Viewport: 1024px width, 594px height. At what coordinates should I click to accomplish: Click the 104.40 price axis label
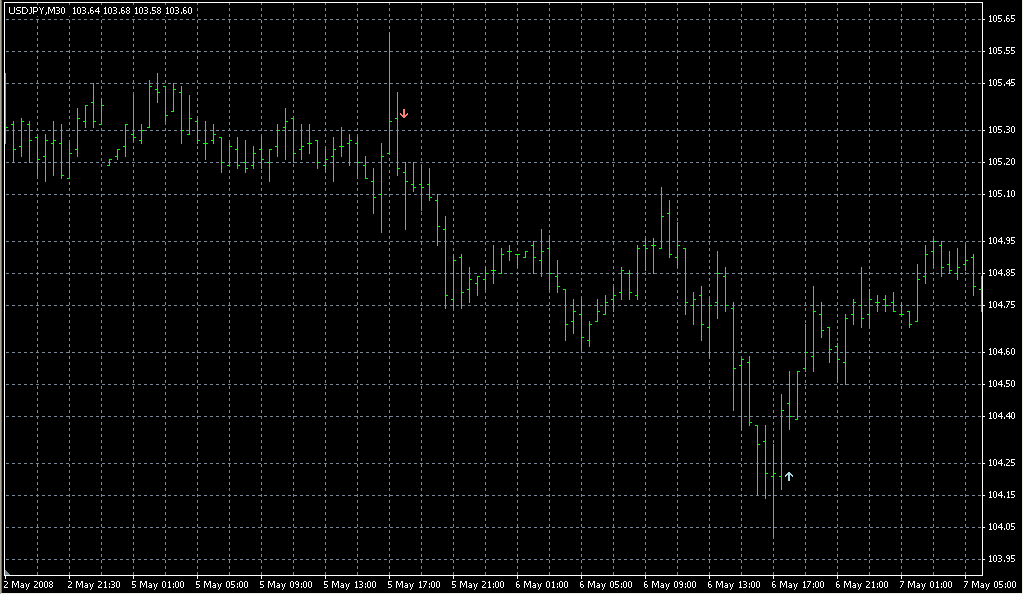click(1002, 416)
